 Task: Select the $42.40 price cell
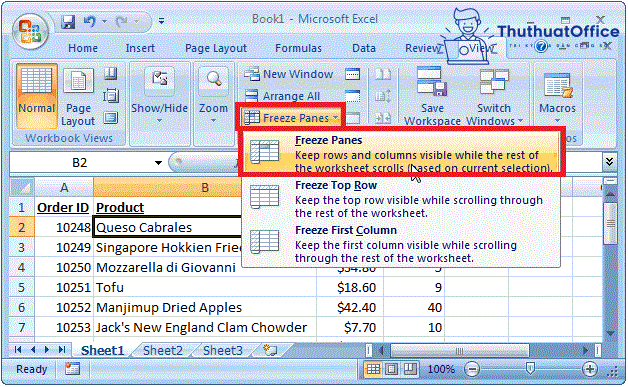(x=350, y=307)
